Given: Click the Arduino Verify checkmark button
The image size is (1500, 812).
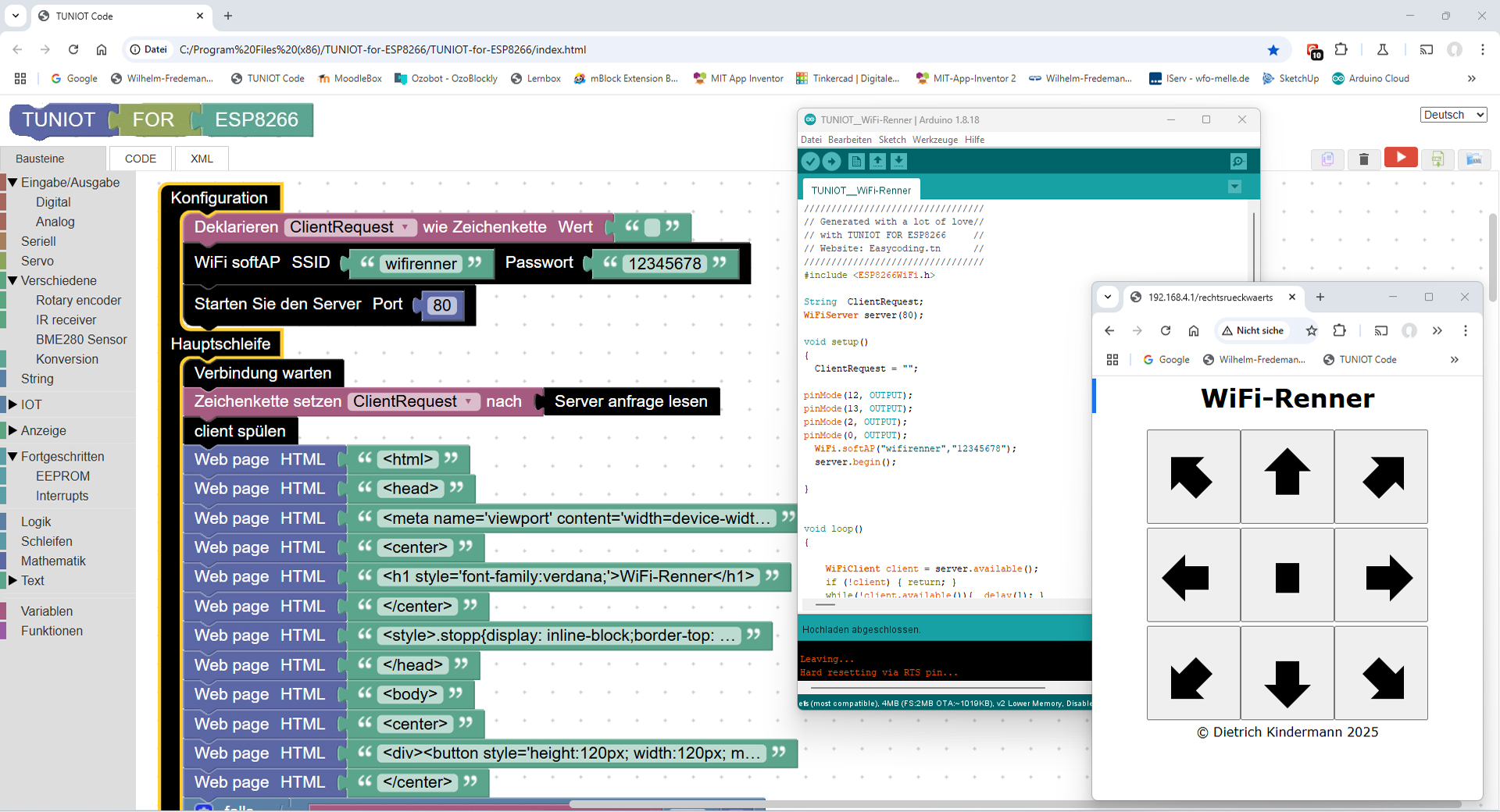Looking at the screenshot, I should click(811, 162).
